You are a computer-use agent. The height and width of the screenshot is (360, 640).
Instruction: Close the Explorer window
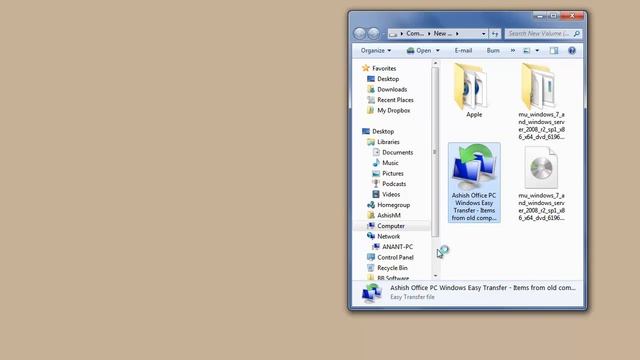pyautogui.click(x=572, y=16)
